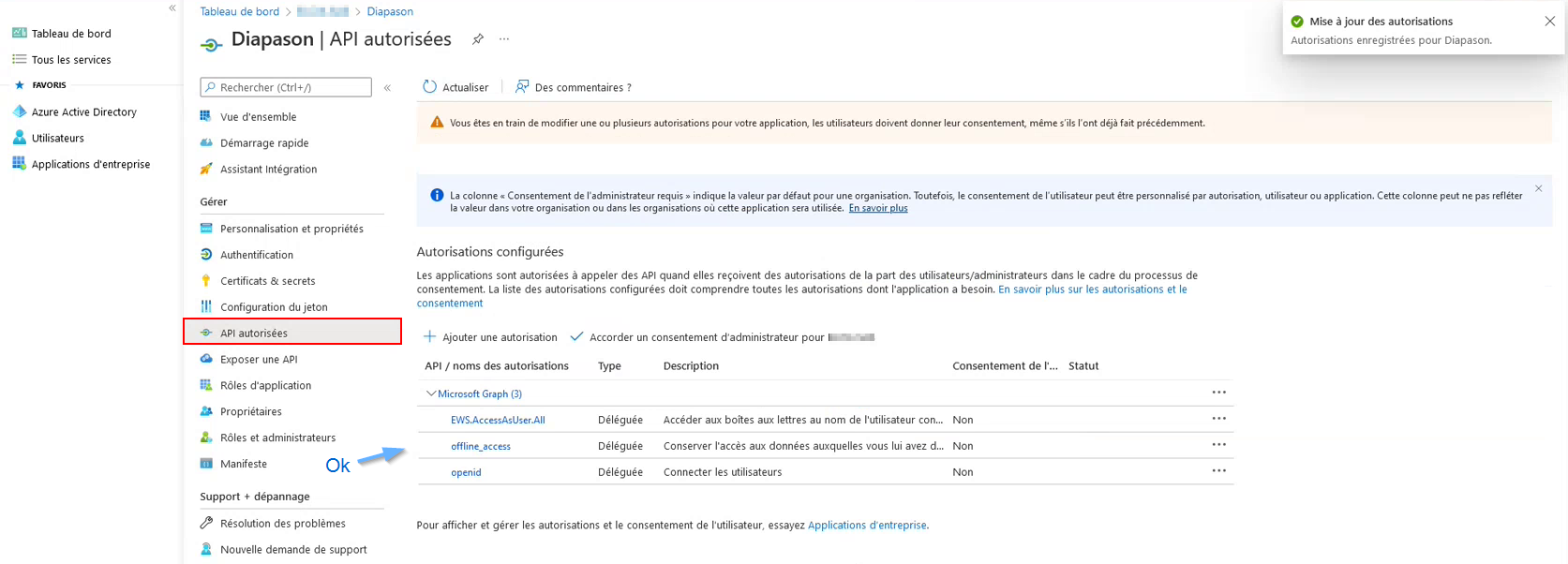Open Manifeste from the Gérer menu
This screenshot has height=564, width=1568.
[243, 464]
